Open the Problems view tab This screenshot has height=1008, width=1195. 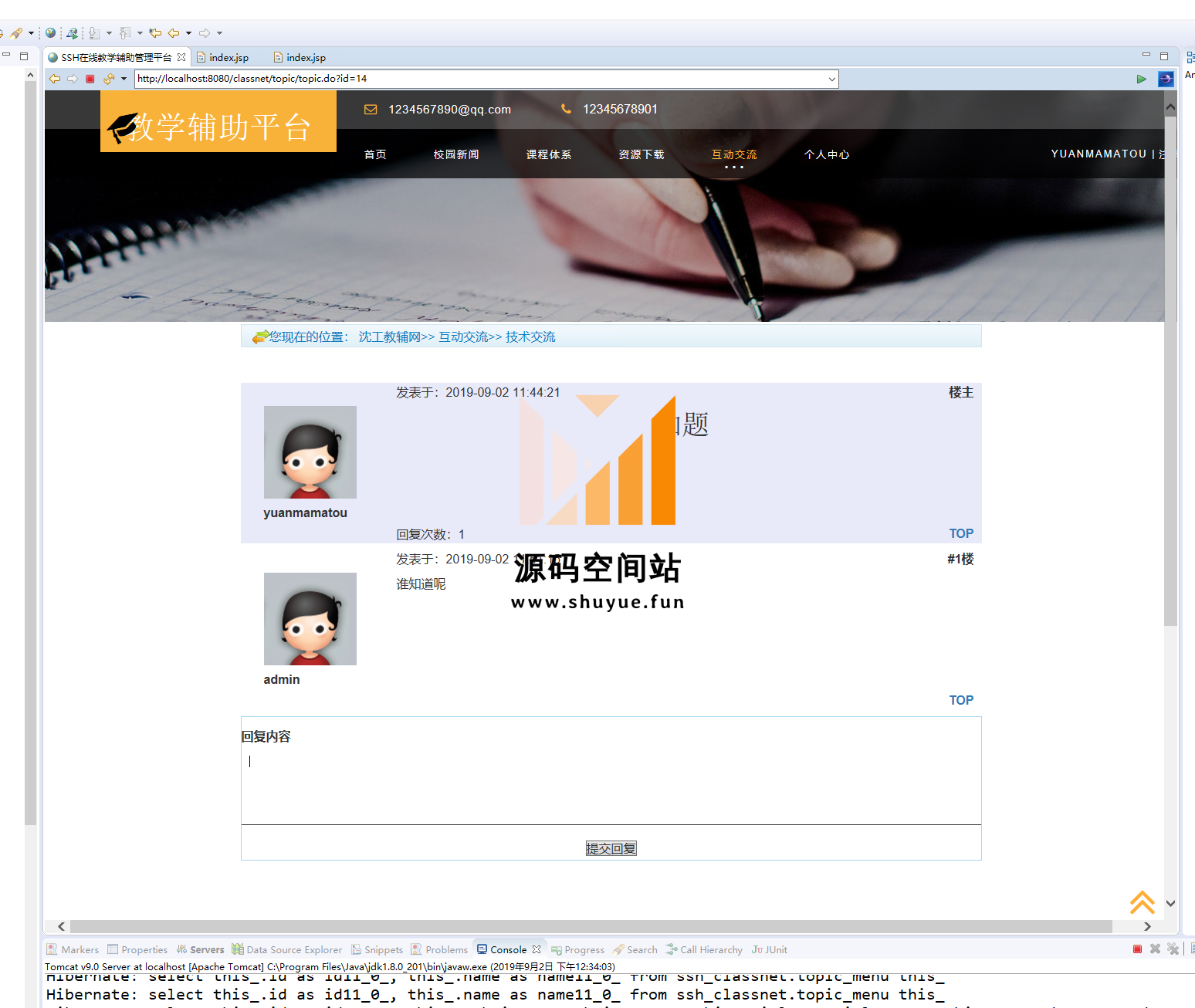[440, 949]
